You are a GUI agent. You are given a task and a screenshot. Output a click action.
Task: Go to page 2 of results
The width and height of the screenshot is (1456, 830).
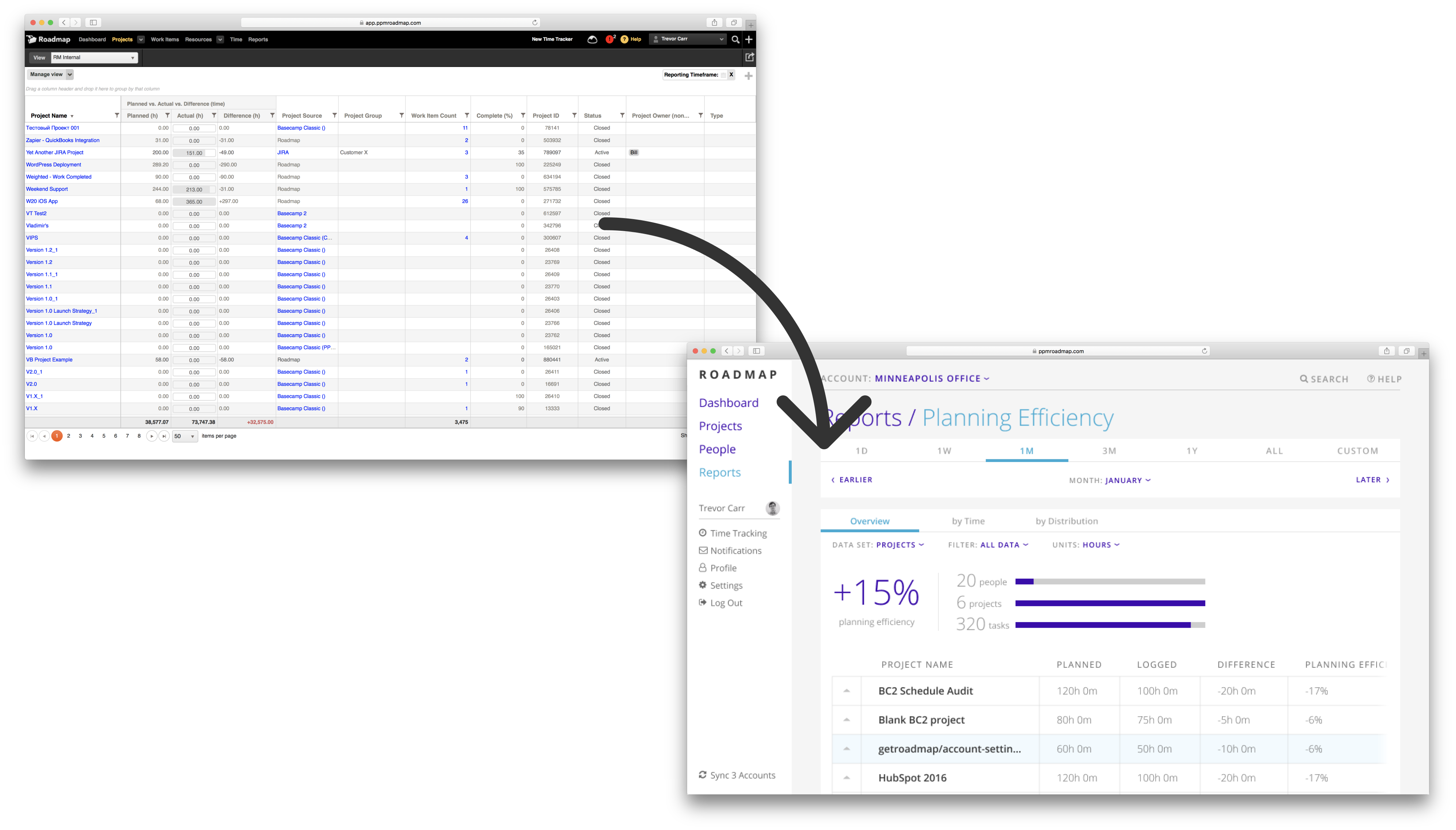click(x=69, y=436)
